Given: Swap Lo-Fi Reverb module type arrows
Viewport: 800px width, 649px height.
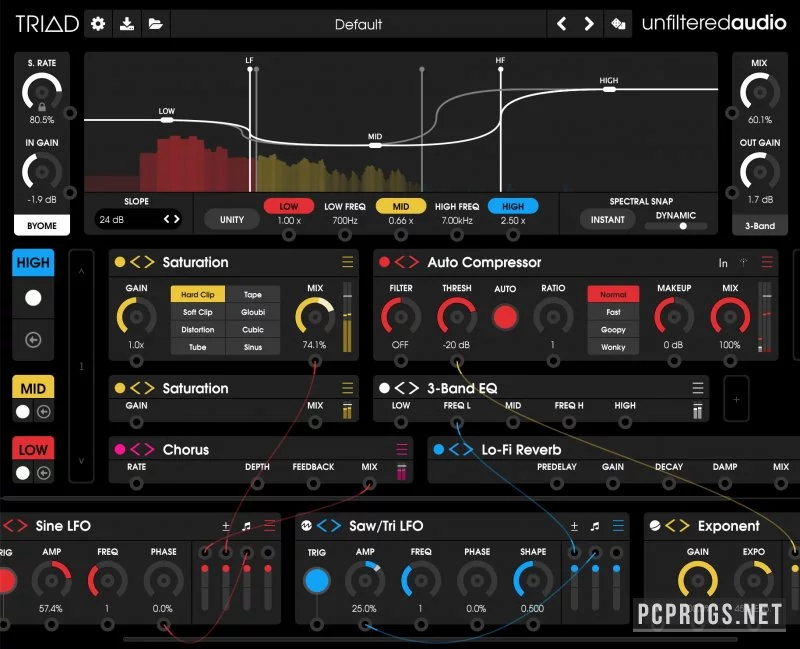Looking at the screenshot, I should click(x=461, y=450).
